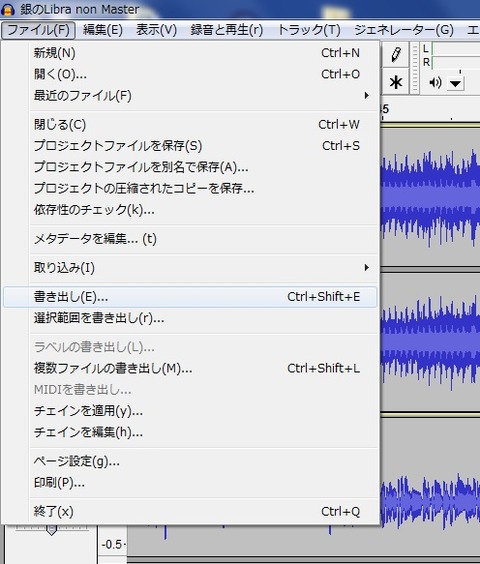Choose 閉じる(C) menu entry
The height and width of the screenshot is (564, 480).
(190, 125)
